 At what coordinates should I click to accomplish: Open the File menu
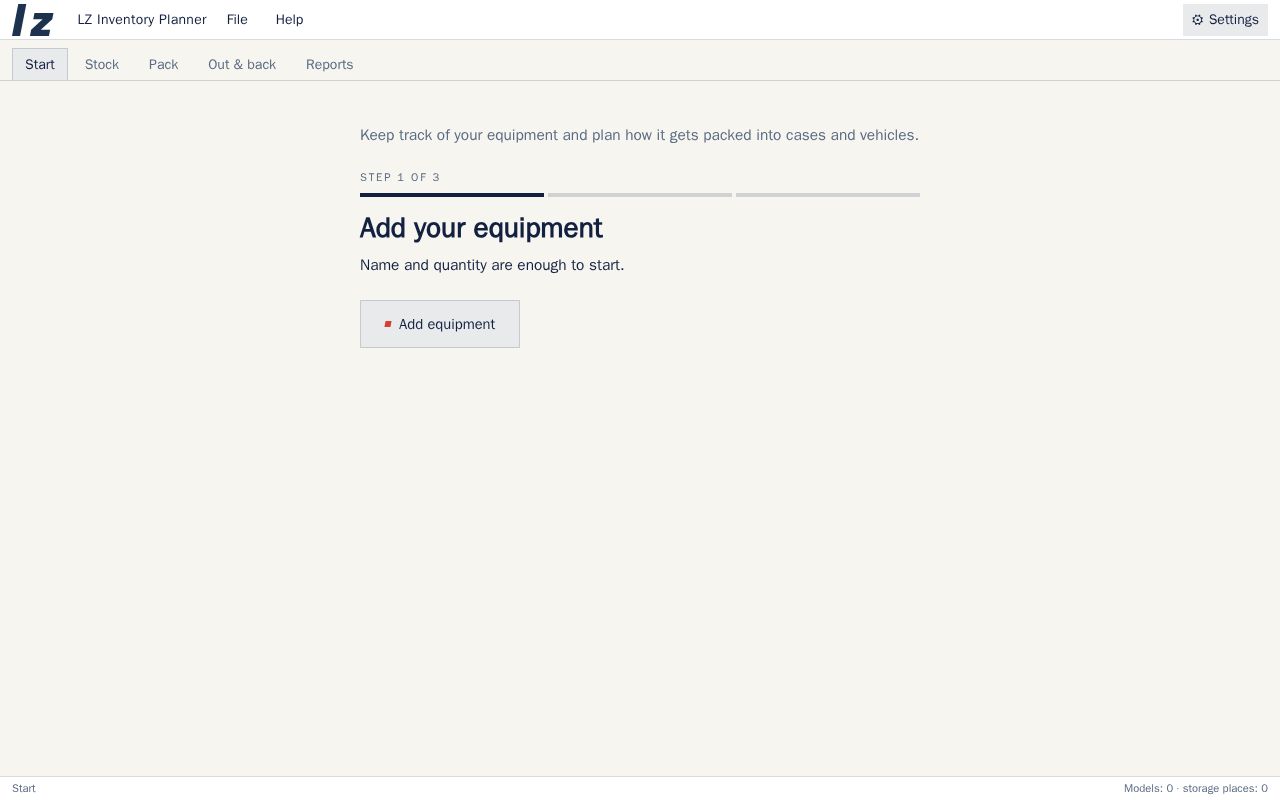click(237, 20)
